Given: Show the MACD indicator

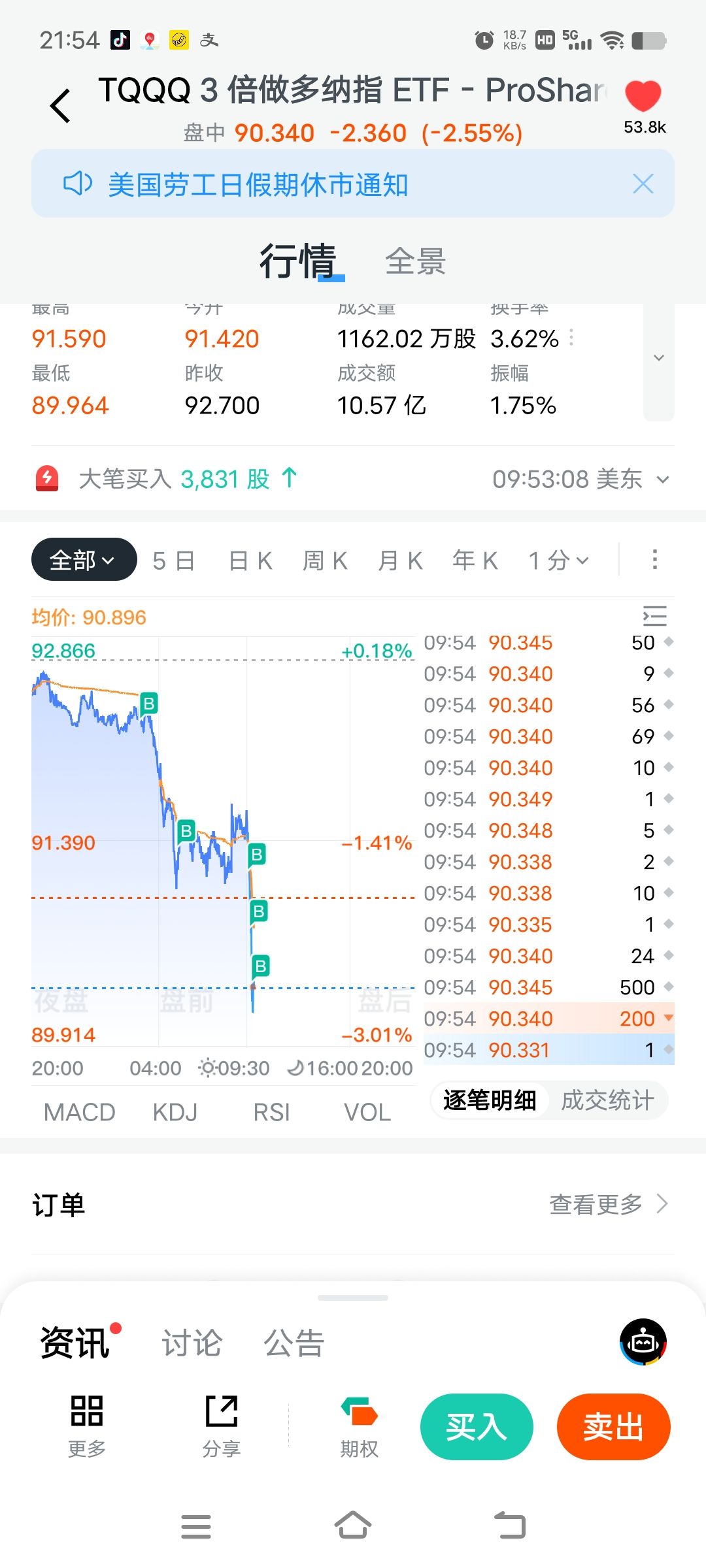Looking at the screenshot, I should [79, 1112].
